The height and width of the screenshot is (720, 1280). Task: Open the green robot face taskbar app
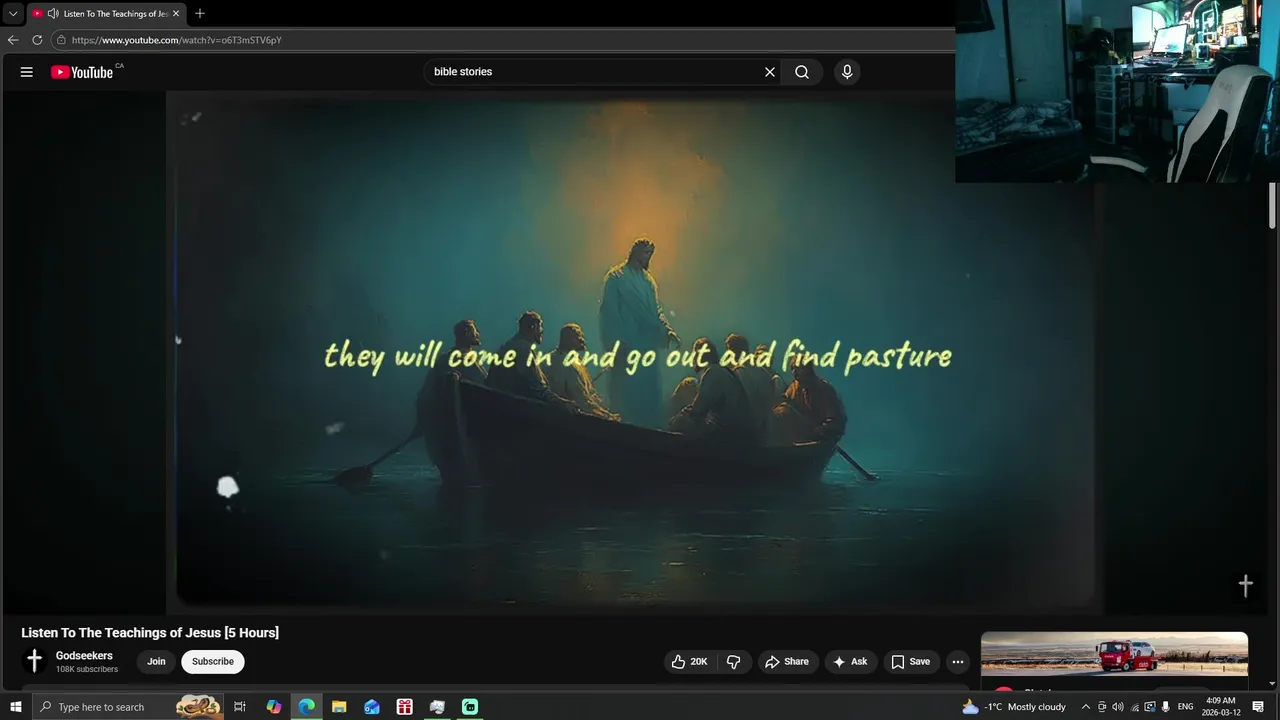pyautogui.click(x=470, y=707)
